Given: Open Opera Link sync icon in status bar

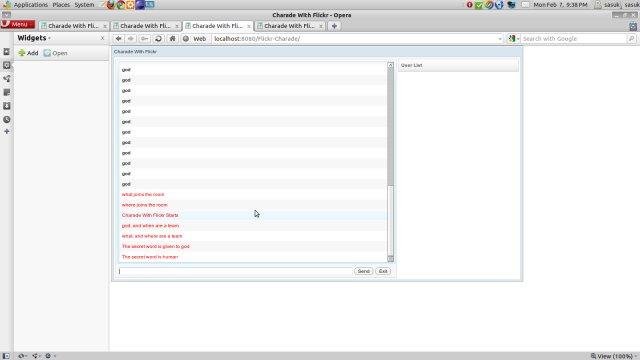Looking at the screenshot, I should [x=22, y=356].
